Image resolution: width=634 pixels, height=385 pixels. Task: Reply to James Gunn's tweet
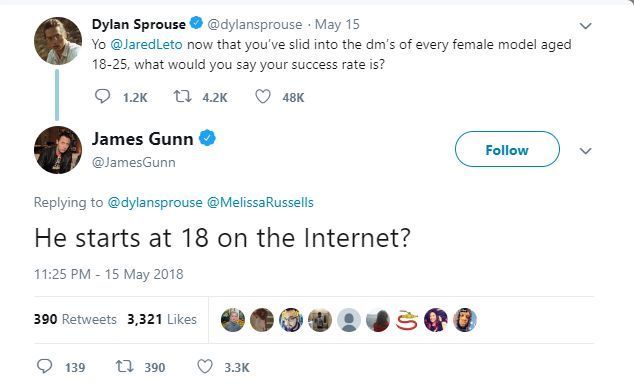tap(44, 366)
